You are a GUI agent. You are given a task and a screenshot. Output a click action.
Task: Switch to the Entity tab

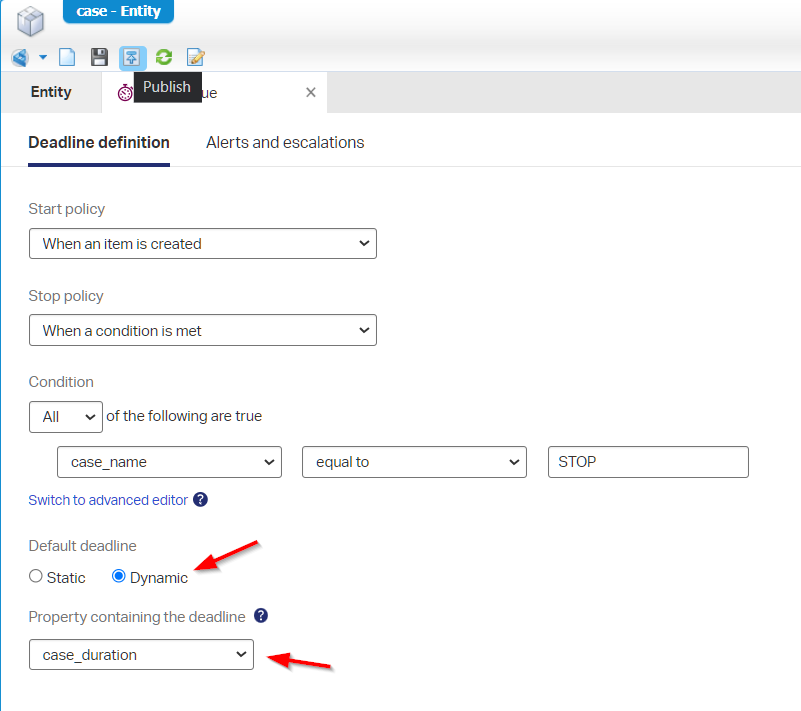coord(51,92)
